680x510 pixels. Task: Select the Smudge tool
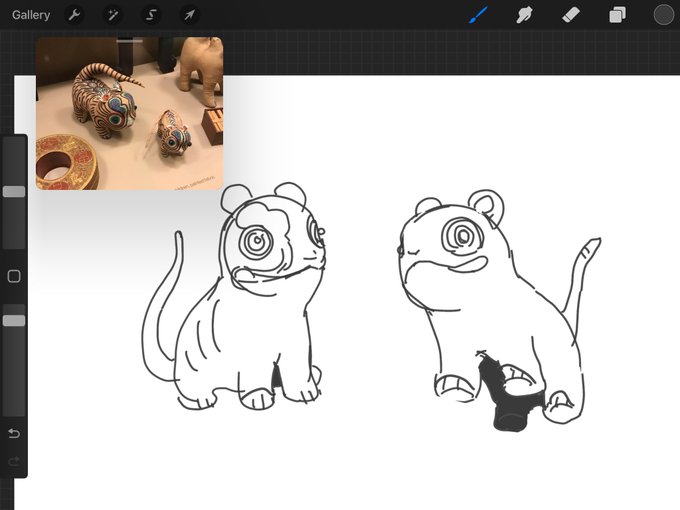(x=524, y=15)
